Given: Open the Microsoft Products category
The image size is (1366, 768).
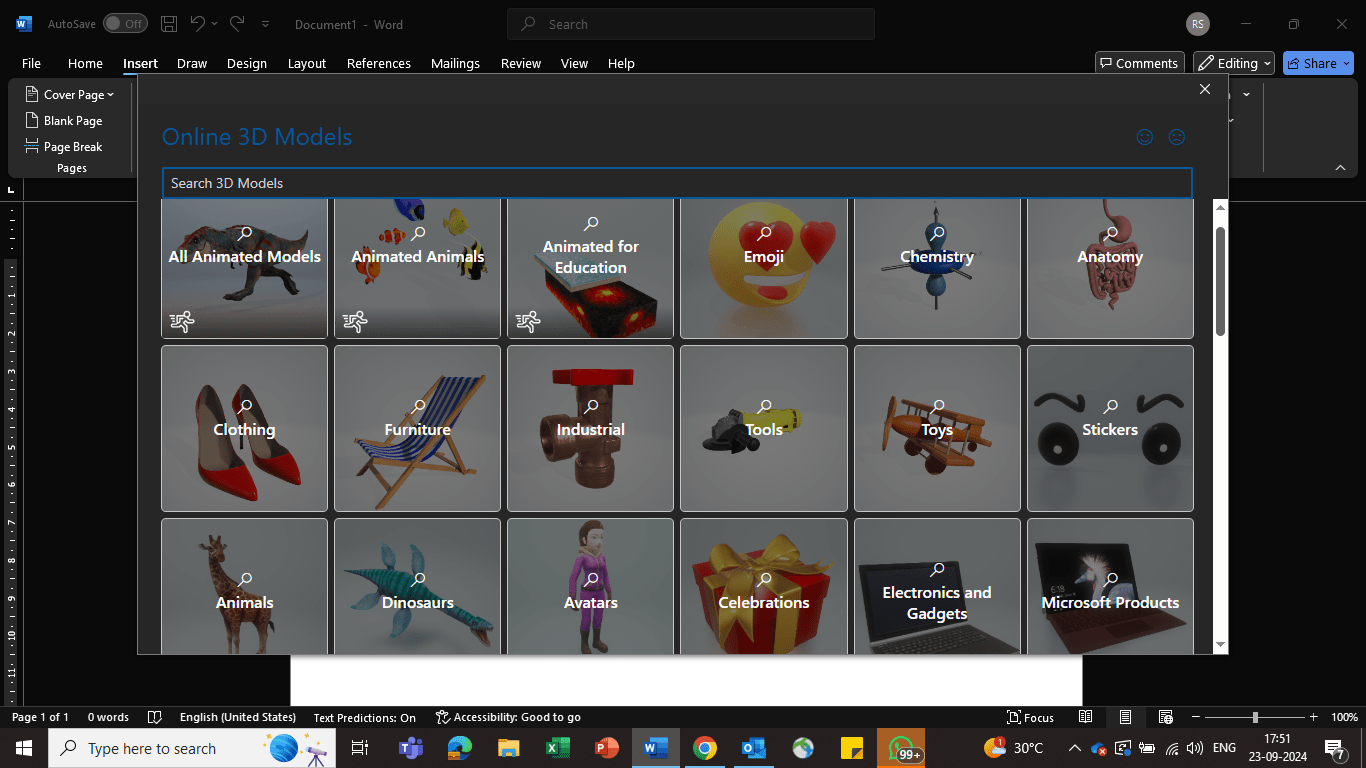Looking at the screenshot, I should [1110, 586].
